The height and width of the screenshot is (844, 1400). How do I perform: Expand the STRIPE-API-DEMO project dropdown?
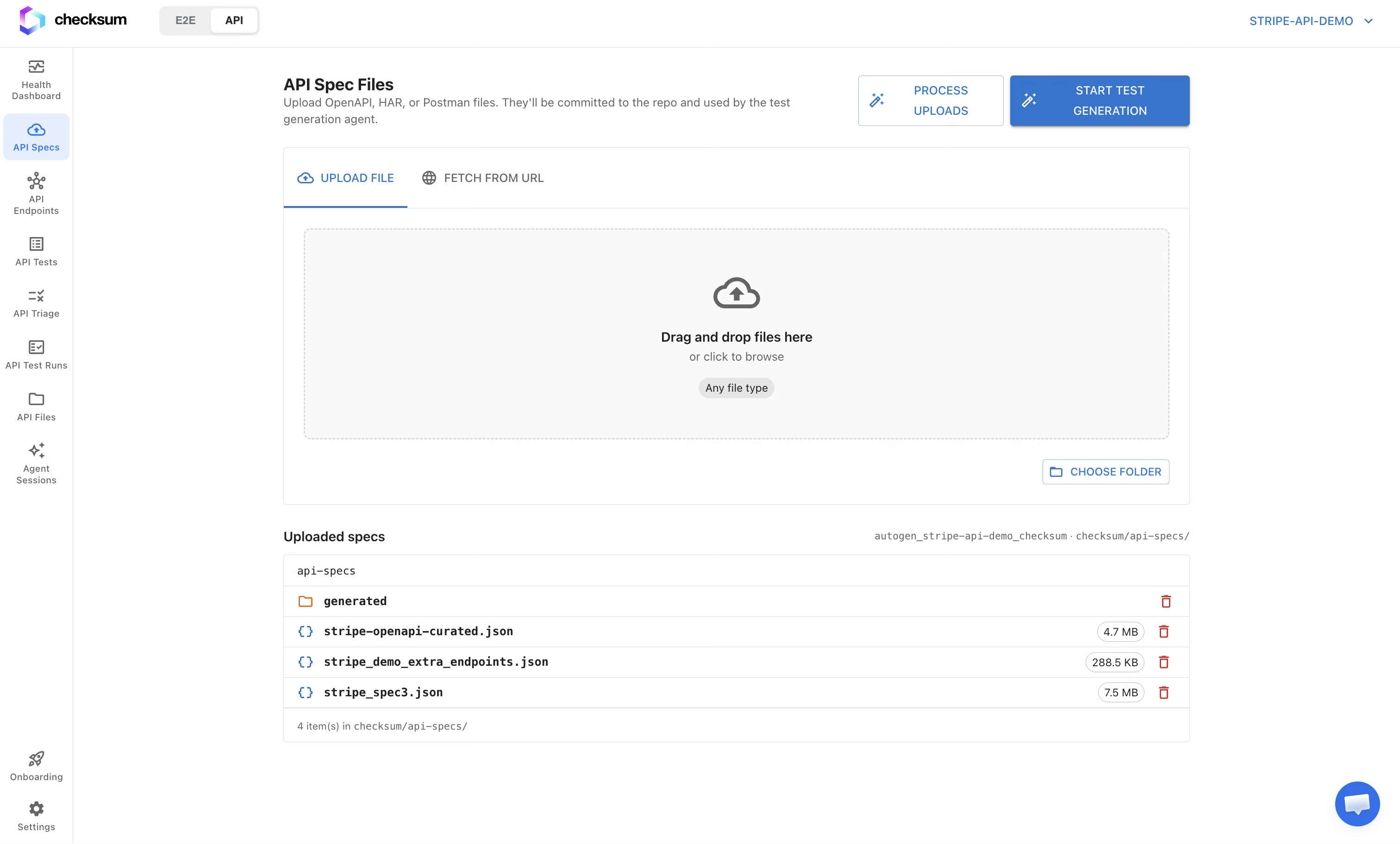pyautogui.click(x=1311, y=21)
